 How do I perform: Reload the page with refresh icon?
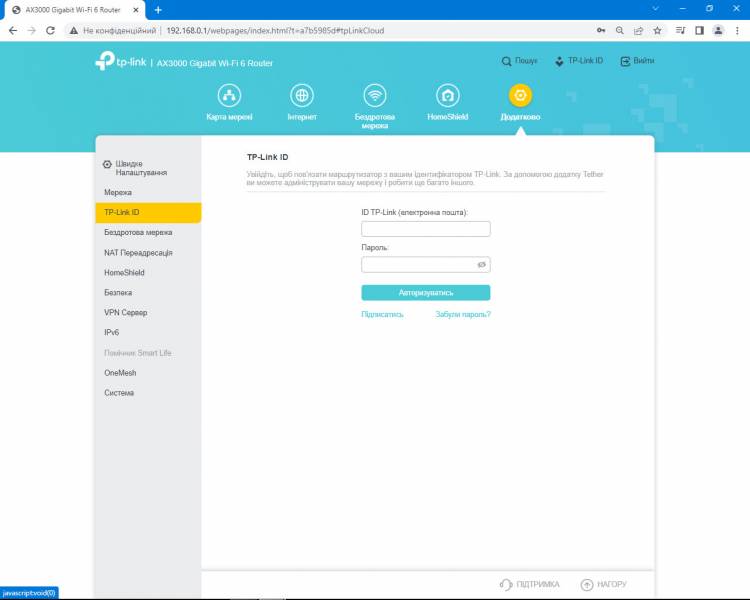(x=50, y=31)
